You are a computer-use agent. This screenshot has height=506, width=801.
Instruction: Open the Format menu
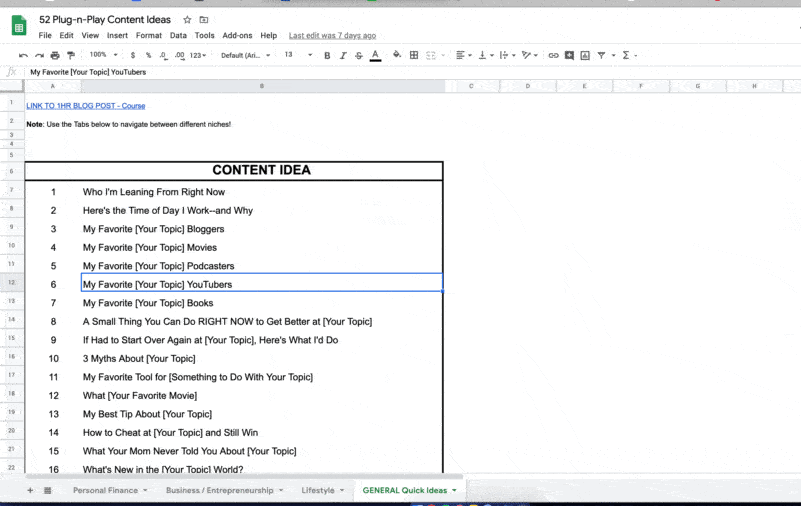[149, 35]
